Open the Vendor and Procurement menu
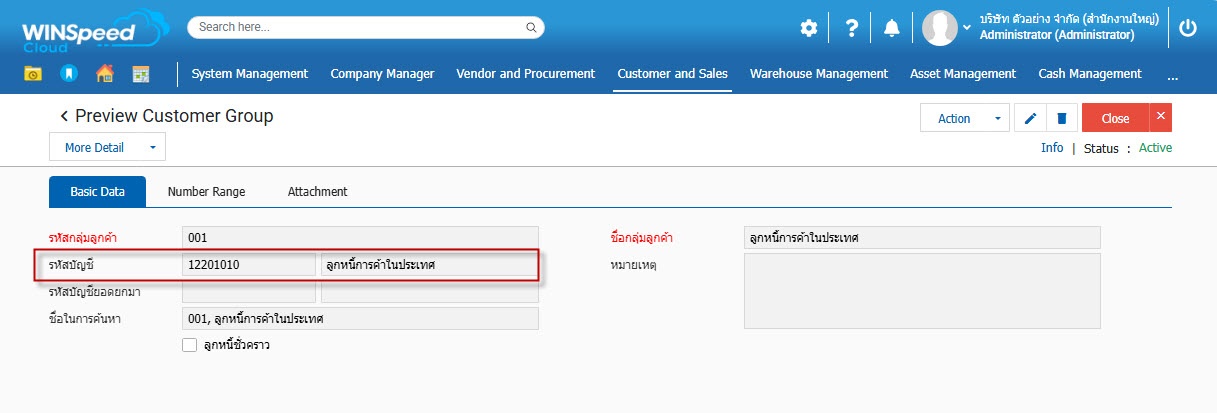The image size is (1217, 413). [525, 73]
